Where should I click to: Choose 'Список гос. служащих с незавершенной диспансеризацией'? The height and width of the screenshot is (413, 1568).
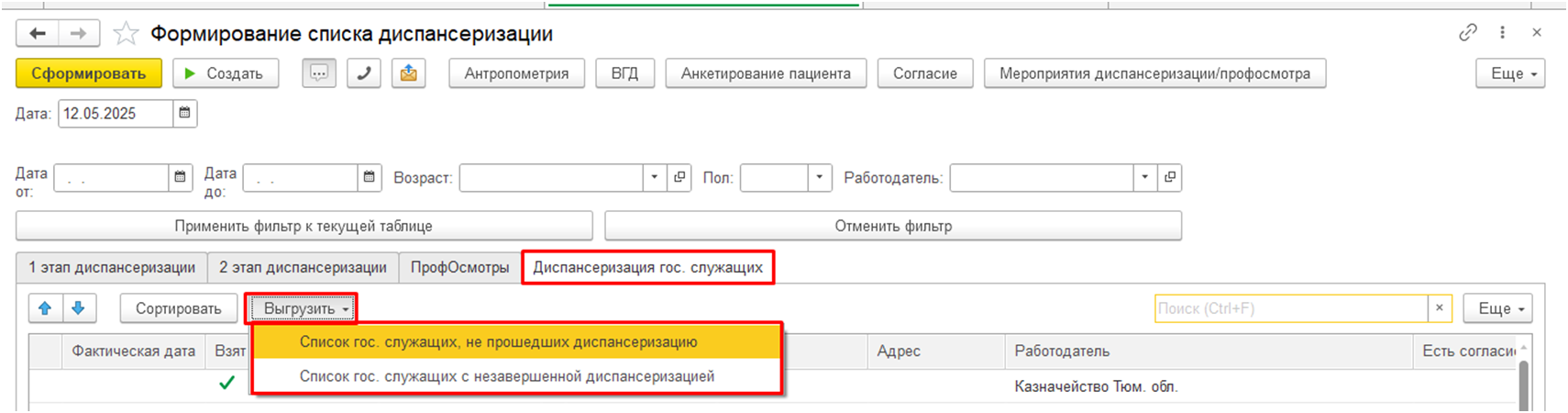pyautogui.click(x=506, y=376)
